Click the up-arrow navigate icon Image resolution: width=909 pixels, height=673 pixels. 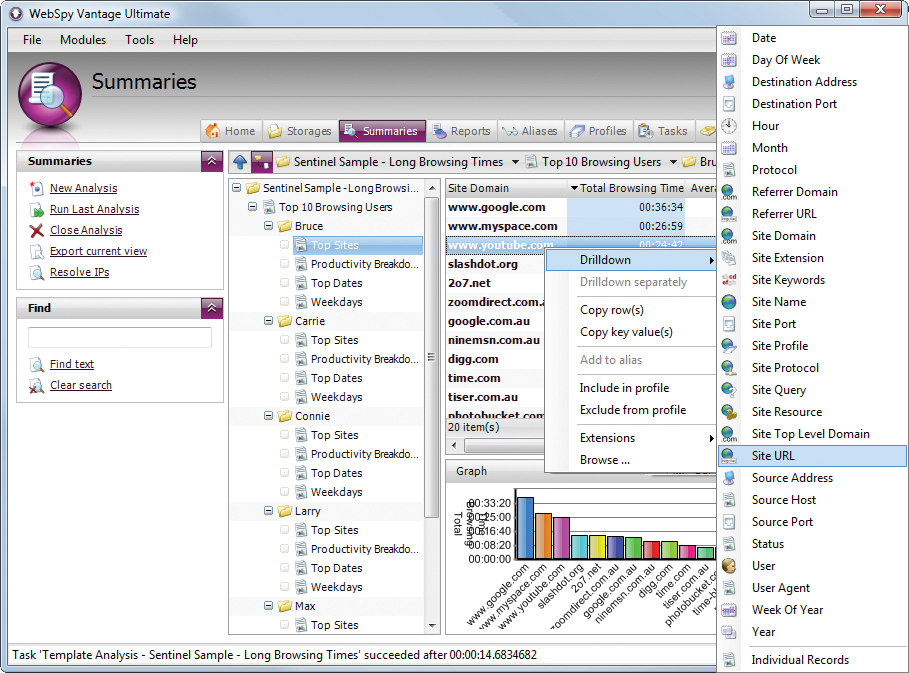pos(240,162)
